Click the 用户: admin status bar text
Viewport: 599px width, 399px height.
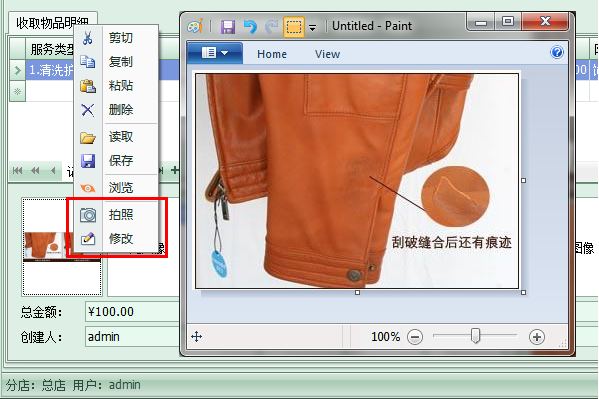[106, 385]
